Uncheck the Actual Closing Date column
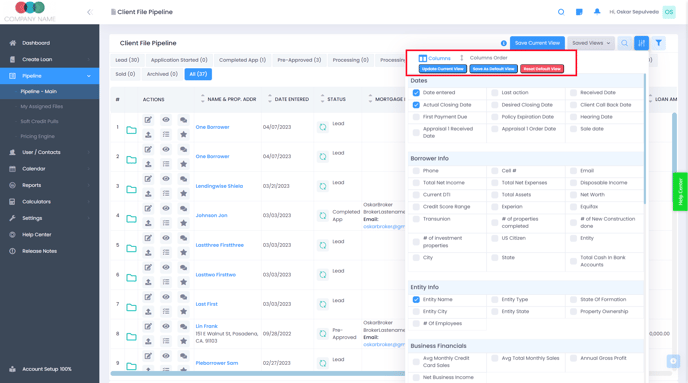The width and height of the screenshot is (688, 383). pos(416,105)
